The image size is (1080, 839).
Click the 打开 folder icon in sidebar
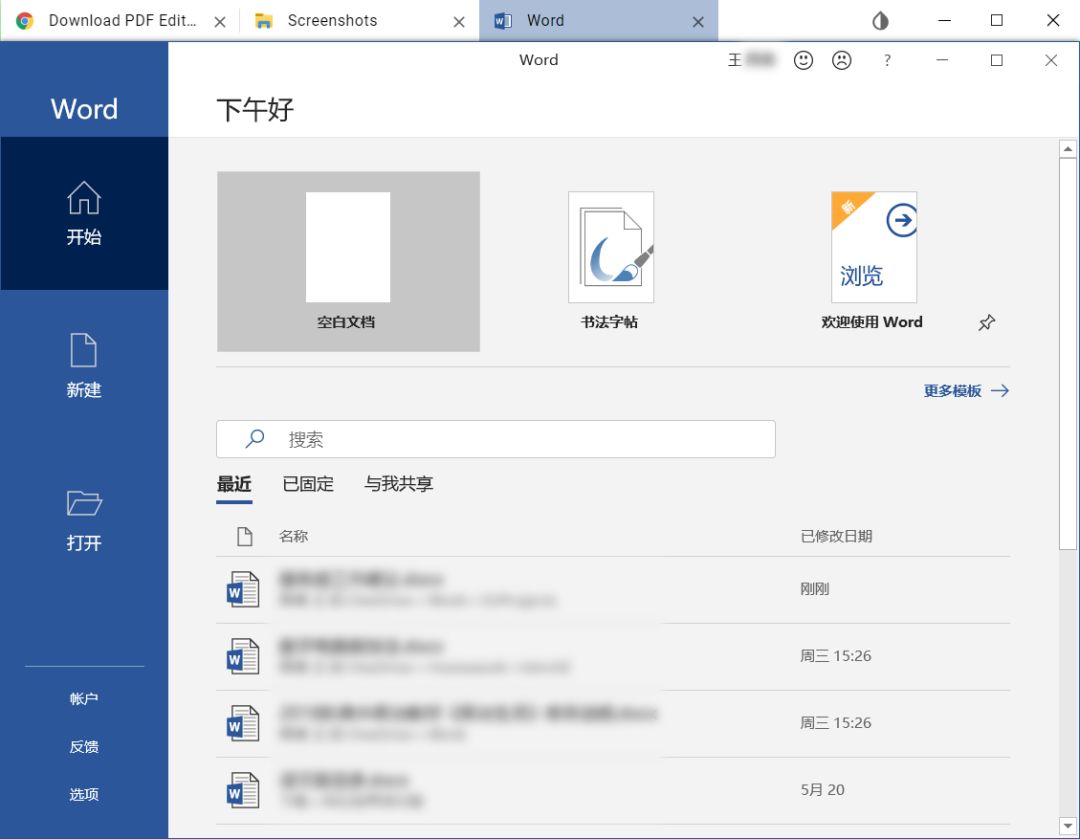pos(84,503)
